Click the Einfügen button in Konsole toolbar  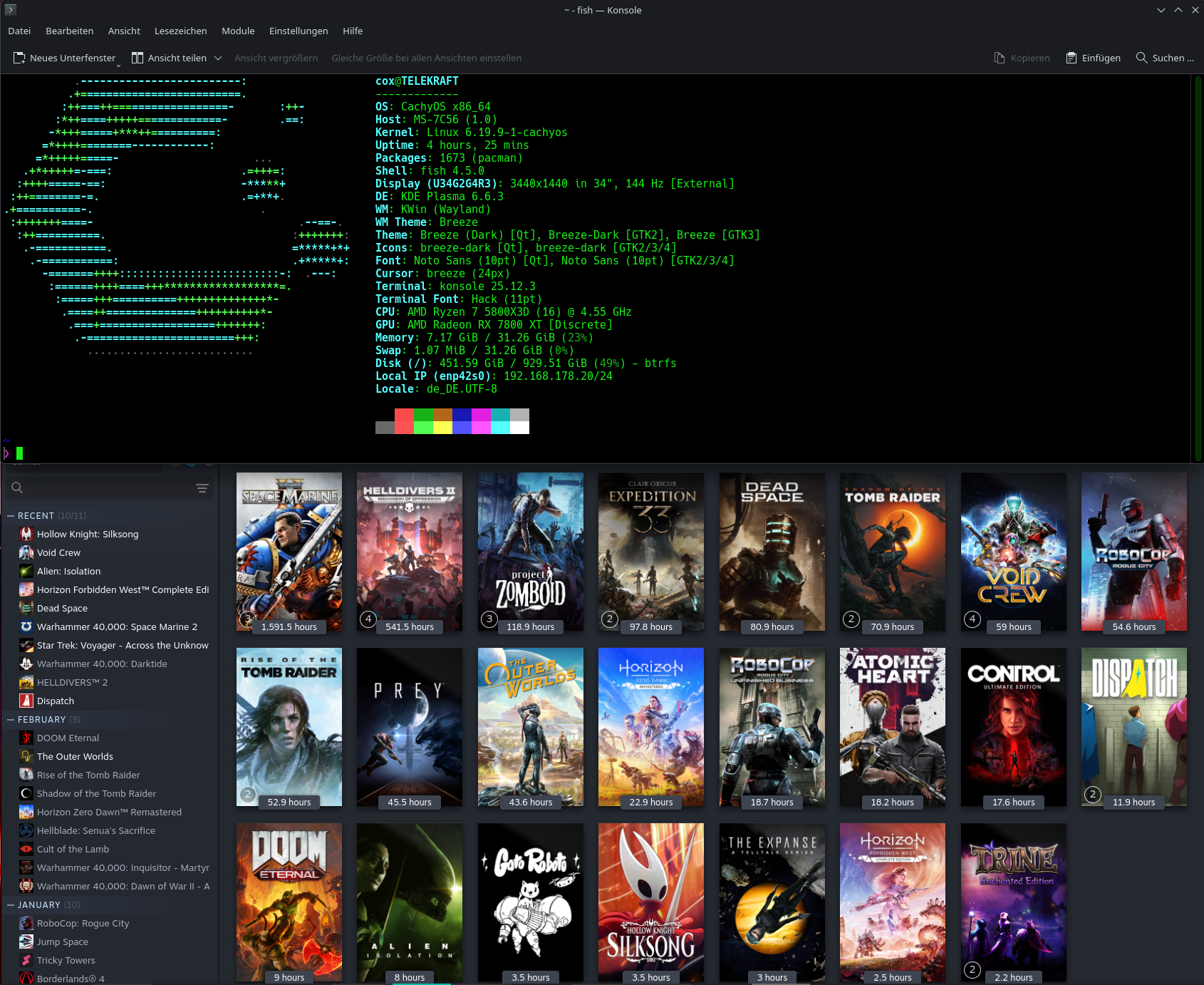coord(1093,58)
